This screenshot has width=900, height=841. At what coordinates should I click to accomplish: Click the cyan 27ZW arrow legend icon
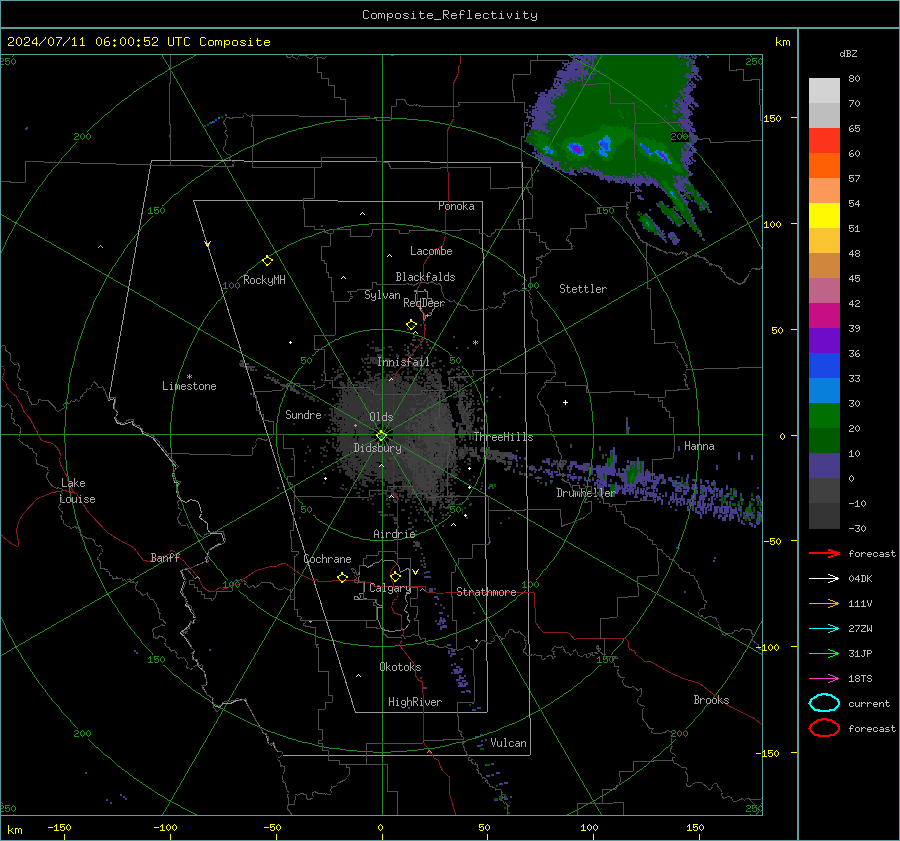pyautogui.click(x=824, y=629)
